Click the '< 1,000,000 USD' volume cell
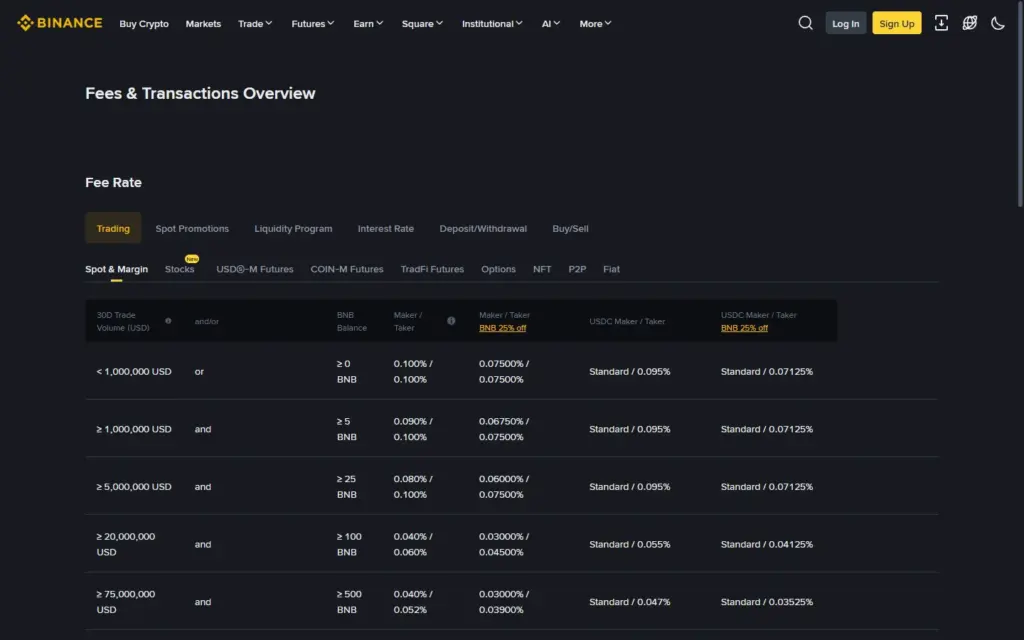Image resolution: width=1024 pixels, height=640 pixels. pos(134,372)
